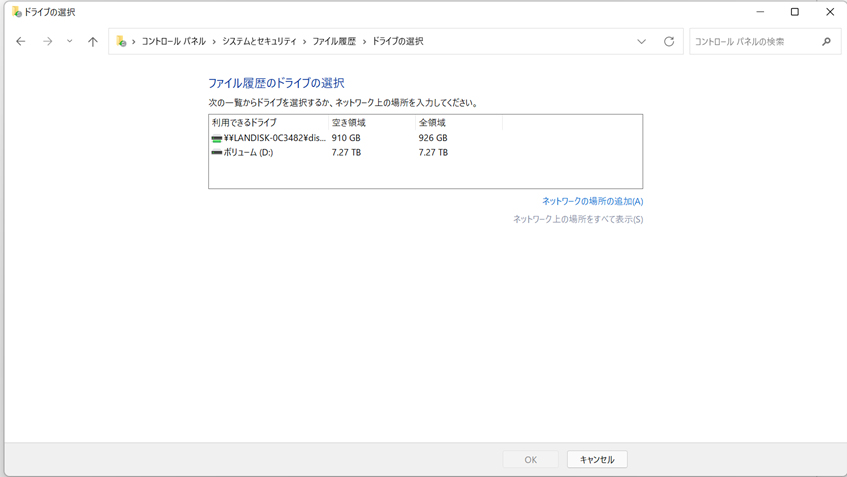Go to ファイル履歴 breadcrumb
847x477 pixels.
pyautogui.click(x=334, y=42)
